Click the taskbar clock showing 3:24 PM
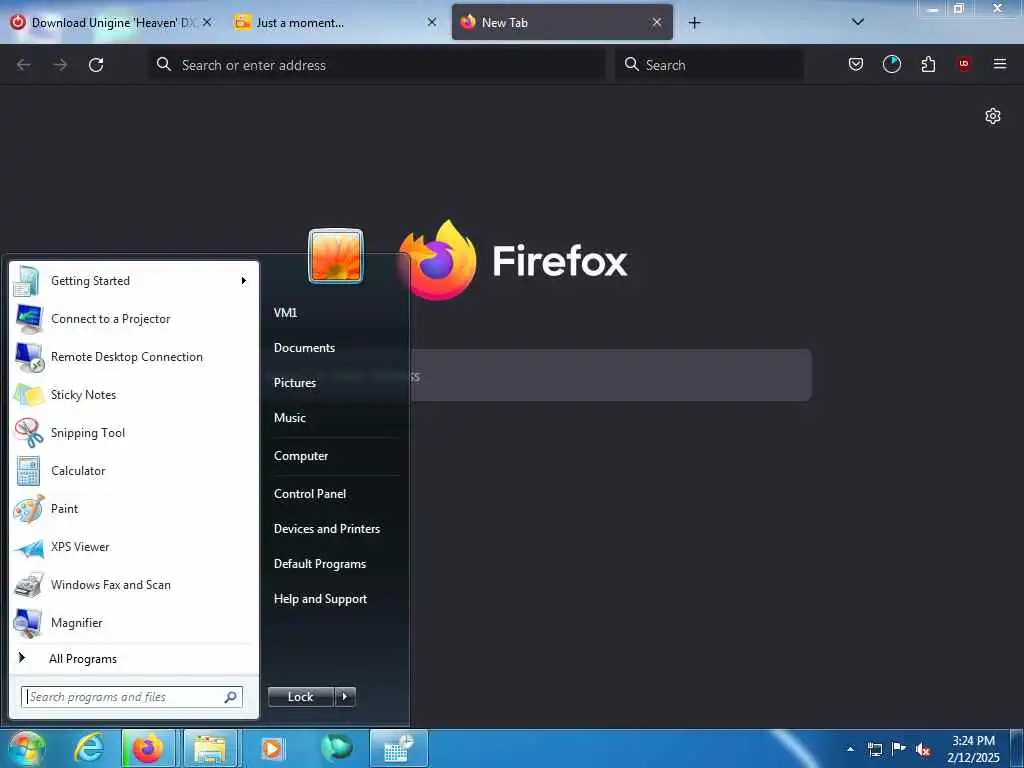 (x=973, y=749)
